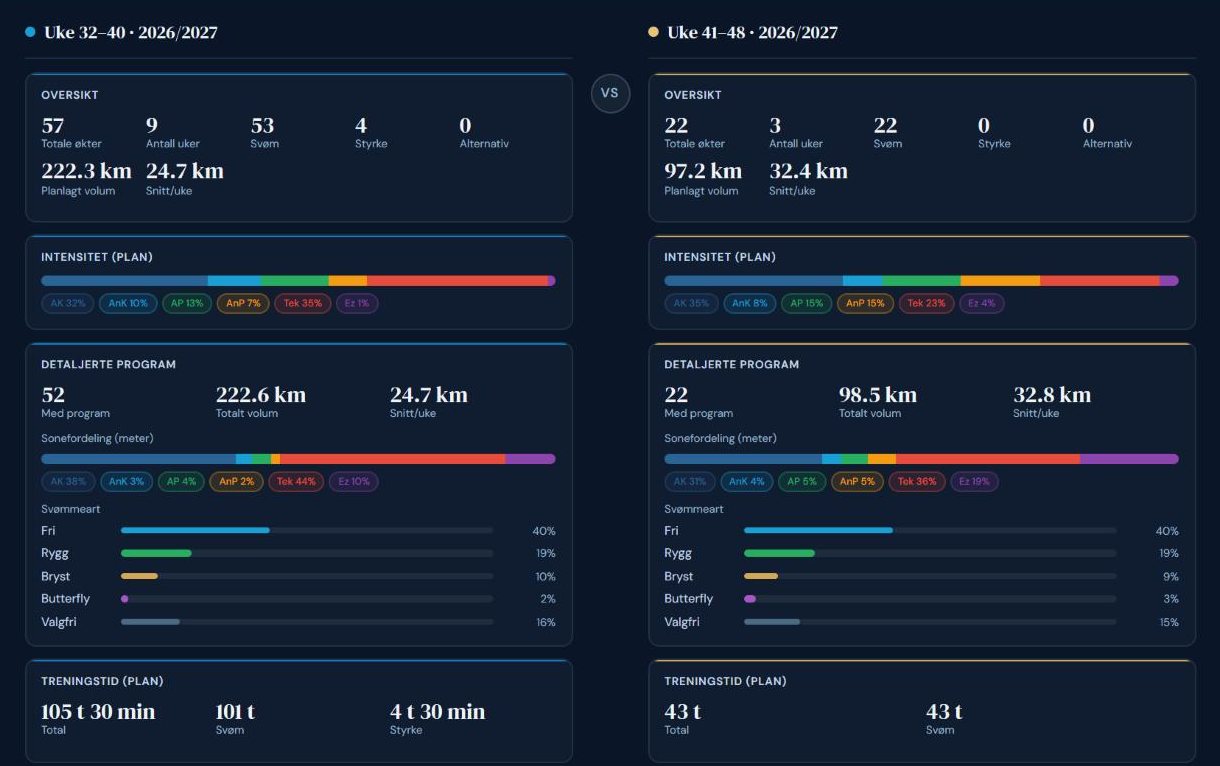Screen dimensions: 1220x766
Task: Click the Intensitet color bar in Uke 41–48 panel
Action: tap(922, 281)
